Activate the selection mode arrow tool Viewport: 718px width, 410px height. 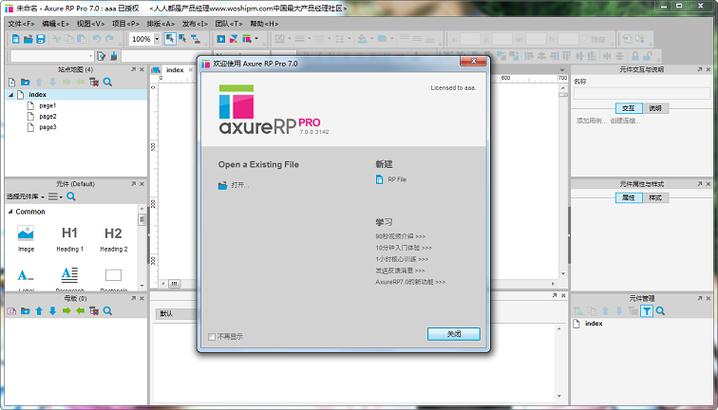[x=170, y=39]
